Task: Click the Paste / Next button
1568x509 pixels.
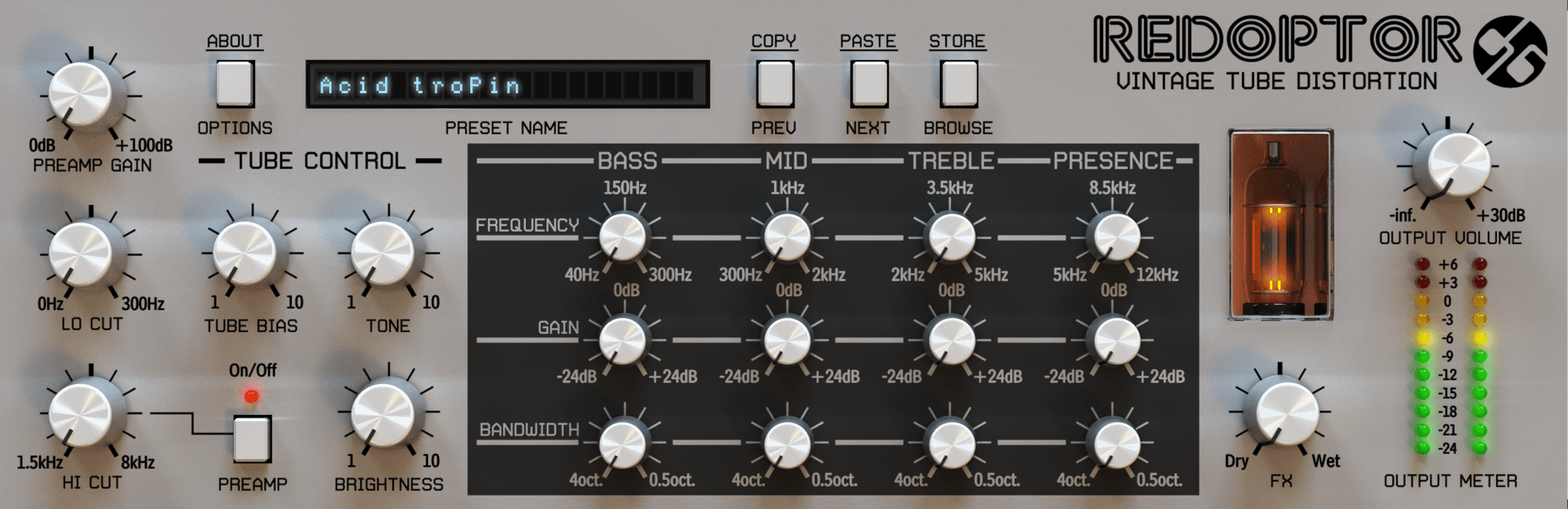Action: pos(870,83)
